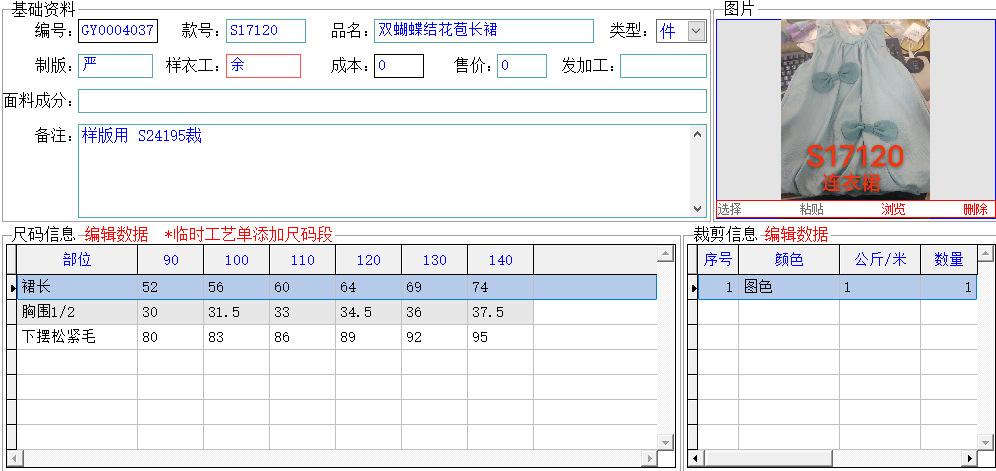Click cell 89 in 下摆松紧毛 row
Image resolution: width=996 pixels, height=471 pixels.
(x=369, y=337)
